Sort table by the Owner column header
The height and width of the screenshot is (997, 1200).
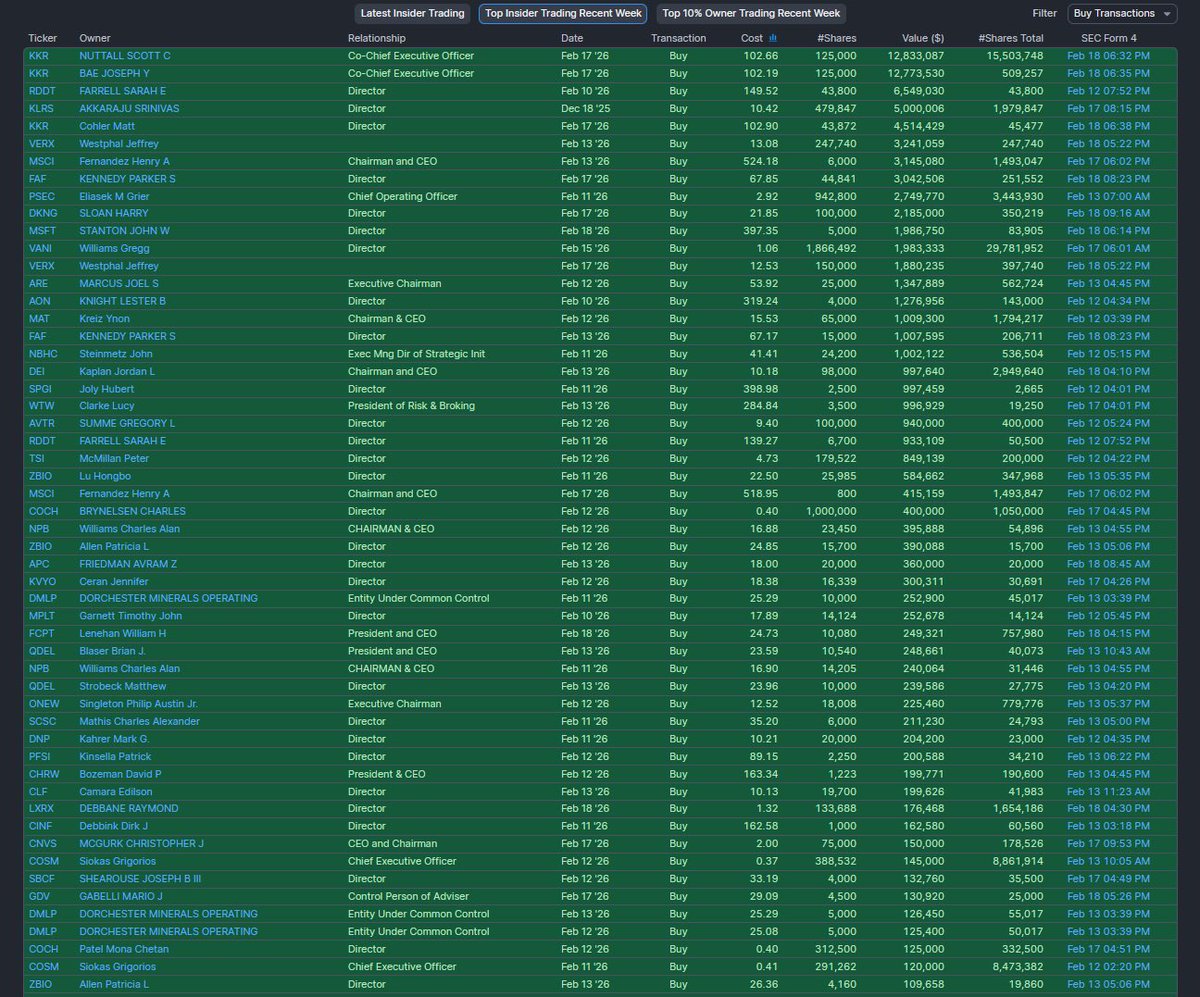pyautogui.click(x=95, y=38)
